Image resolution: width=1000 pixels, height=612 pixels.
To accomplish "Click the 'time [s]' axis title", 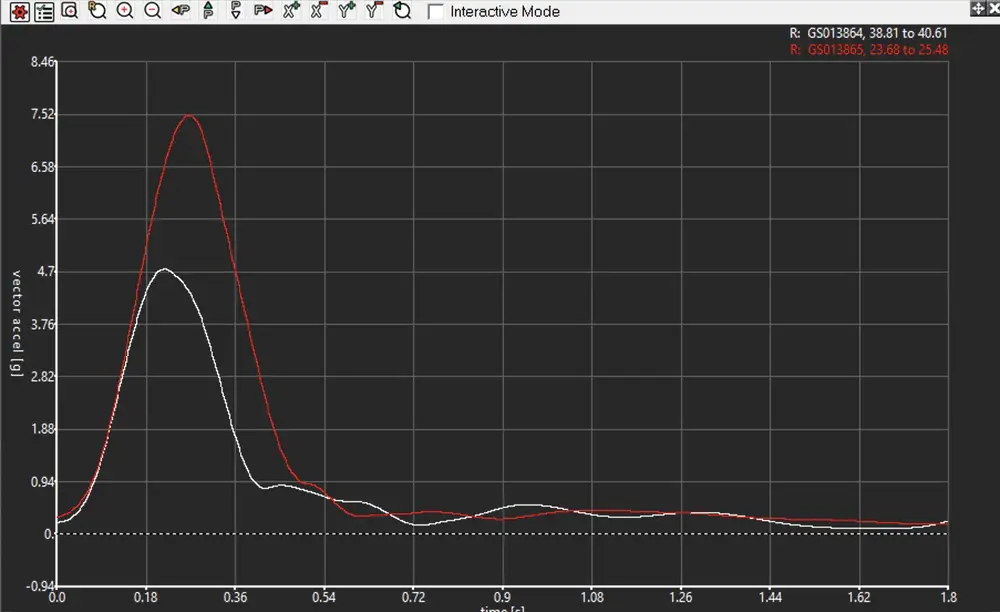I will pos(503,609).
